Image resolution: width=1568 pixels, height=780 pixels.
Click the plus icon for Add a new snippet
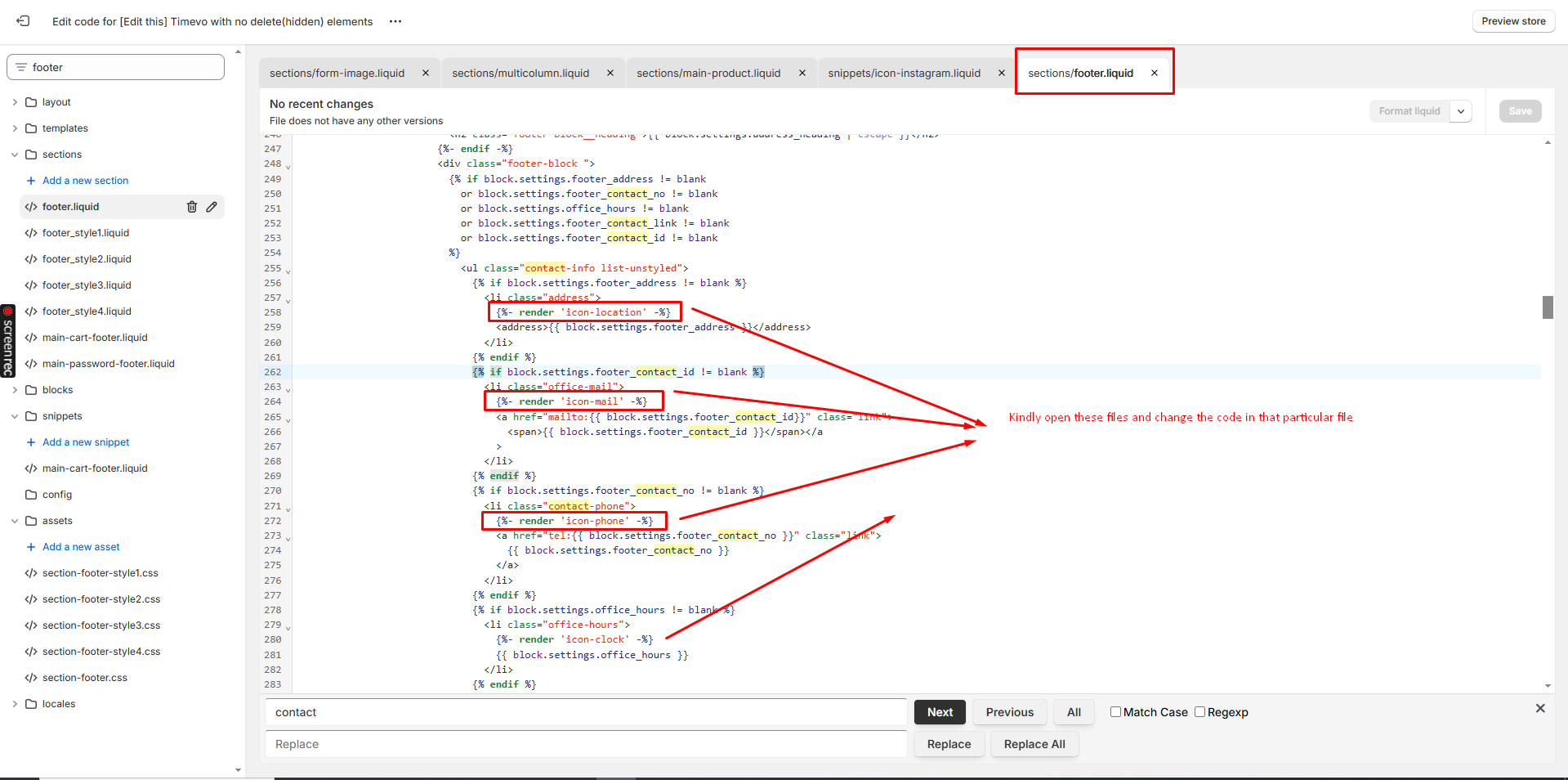(x=31, y=442)
